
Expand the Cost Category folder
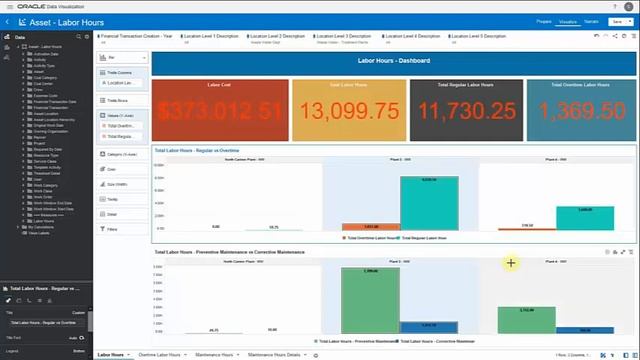pos(24,78)
